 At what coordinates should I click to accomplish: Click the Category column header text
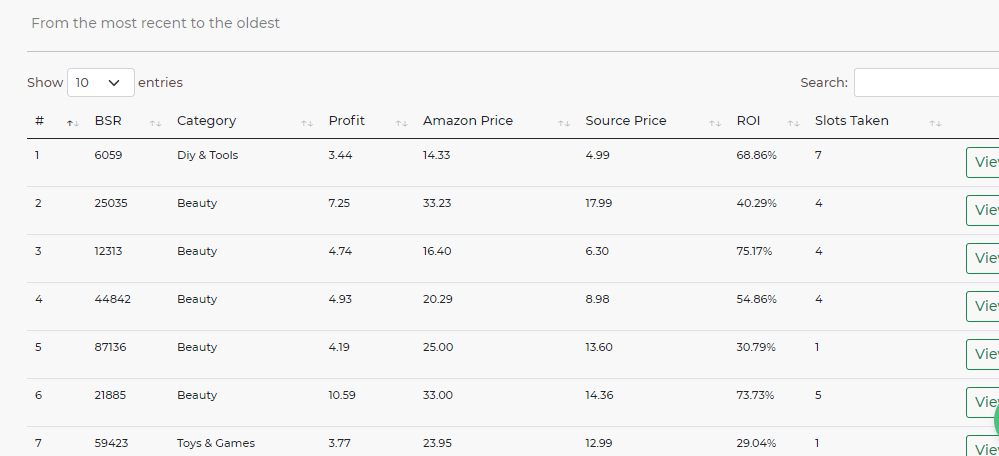(x=206, y=121)
